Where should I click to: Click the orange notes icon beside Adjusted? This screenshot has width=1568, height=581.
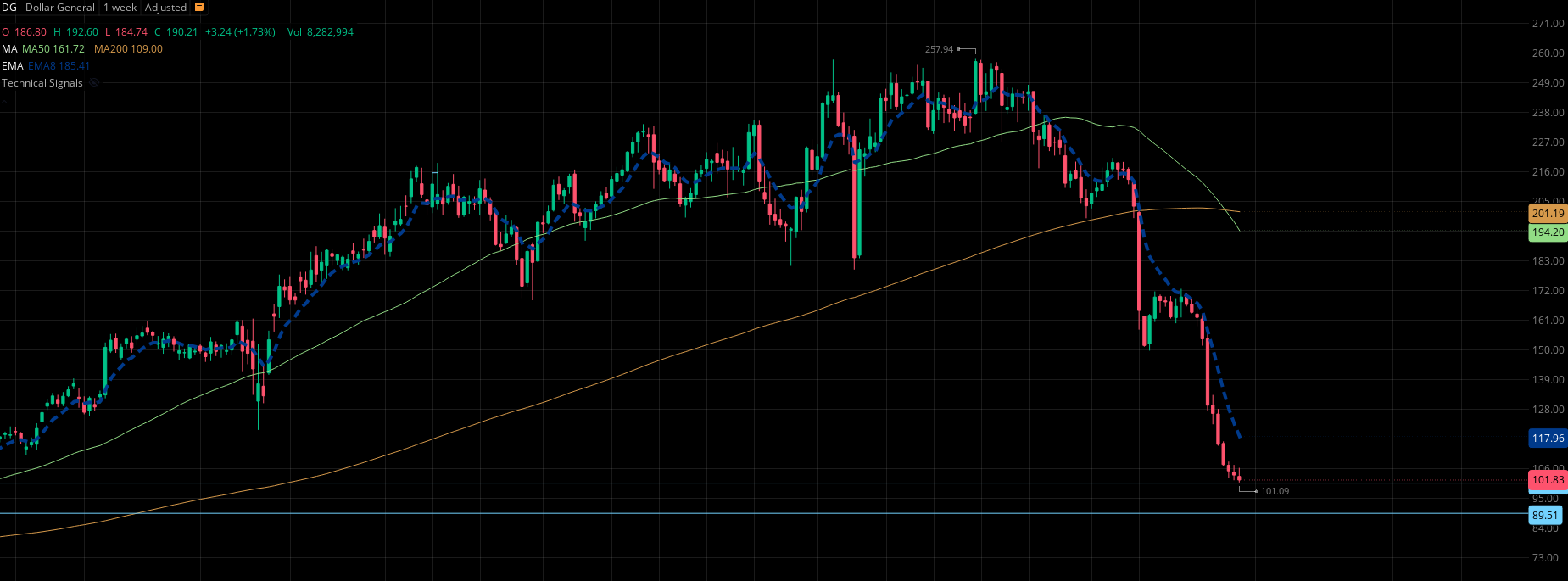pos(199,8)
